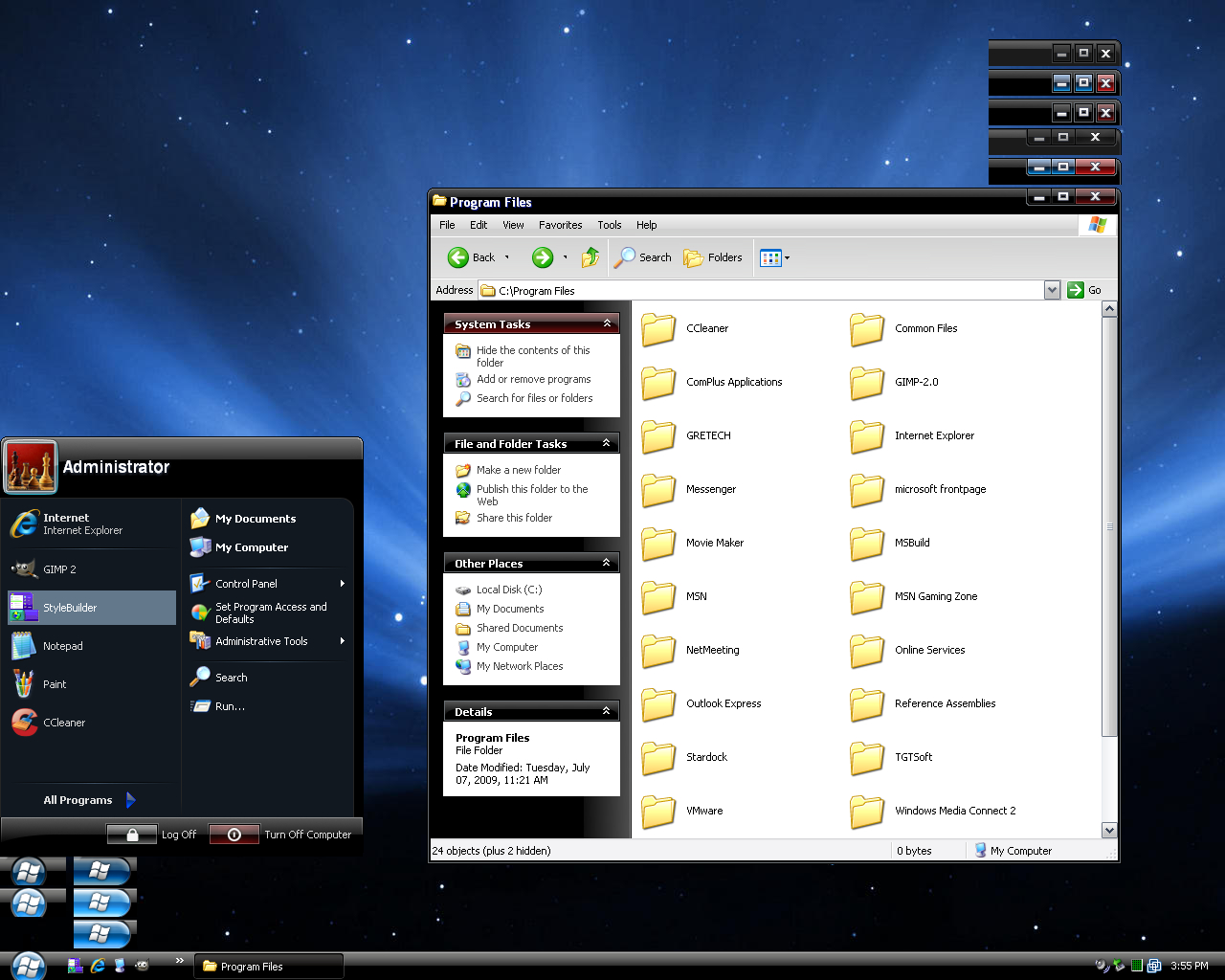
Task: Open Paint from the Start menu
Action: click(92, 684)
